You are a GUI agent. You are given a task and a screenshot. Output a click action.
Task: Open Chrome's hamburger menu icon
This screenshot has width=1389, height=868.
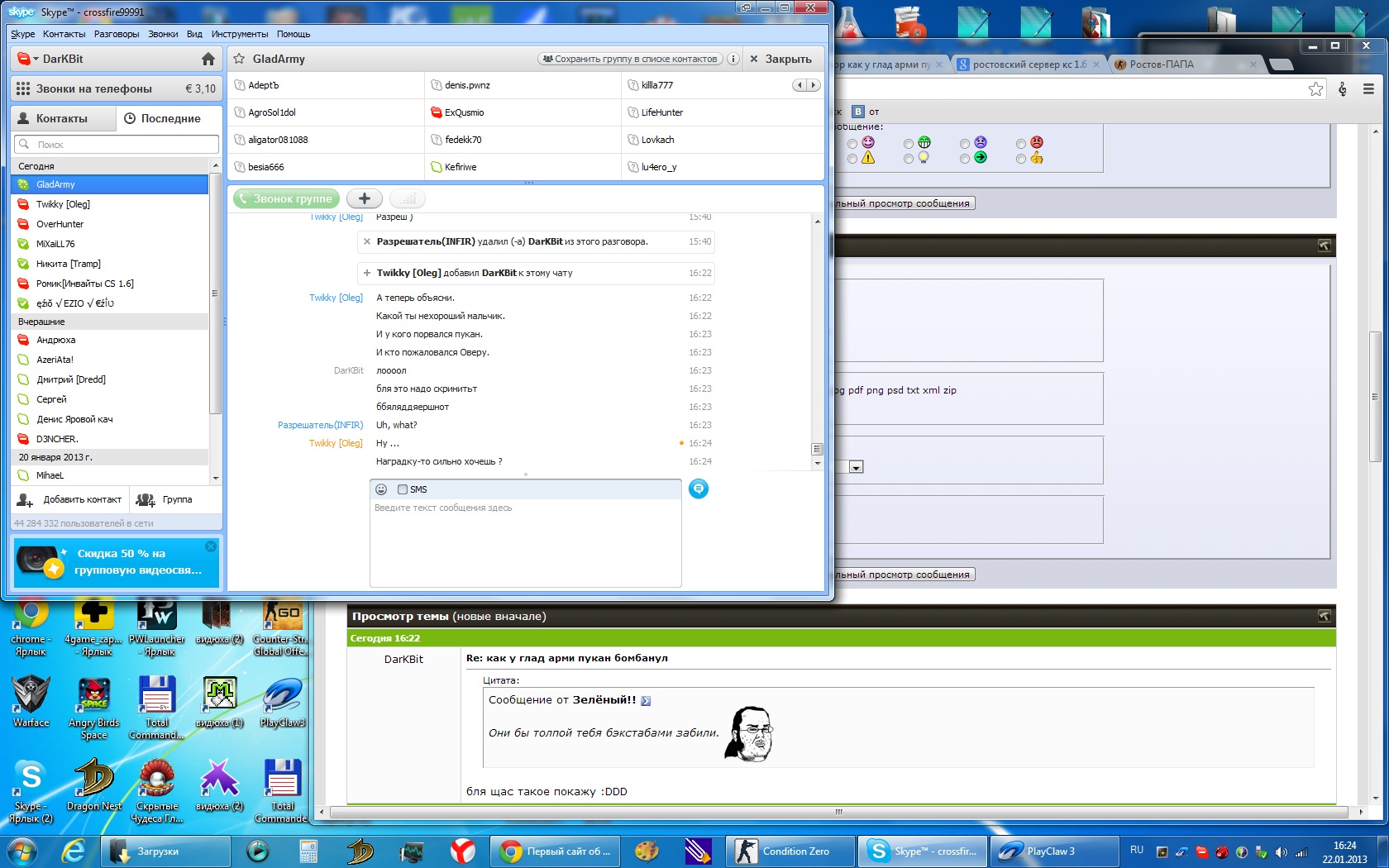(1368, 89)
